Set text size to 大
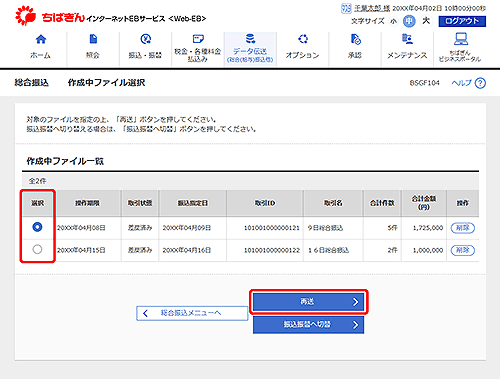Viewport: 500px width, 379px height. tap(426, 21)
